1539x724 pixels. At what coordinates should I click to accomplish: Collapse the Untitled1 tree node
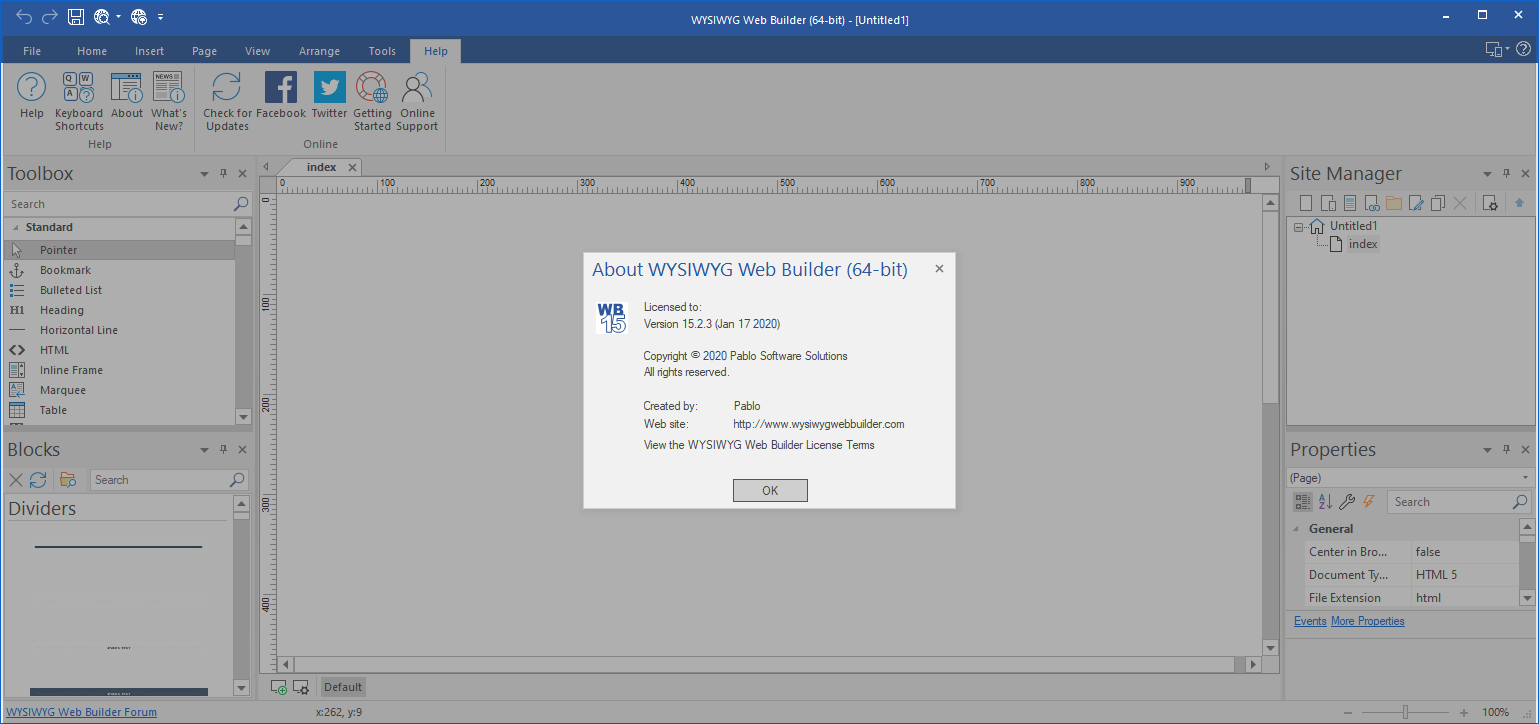pos(1298,227)
